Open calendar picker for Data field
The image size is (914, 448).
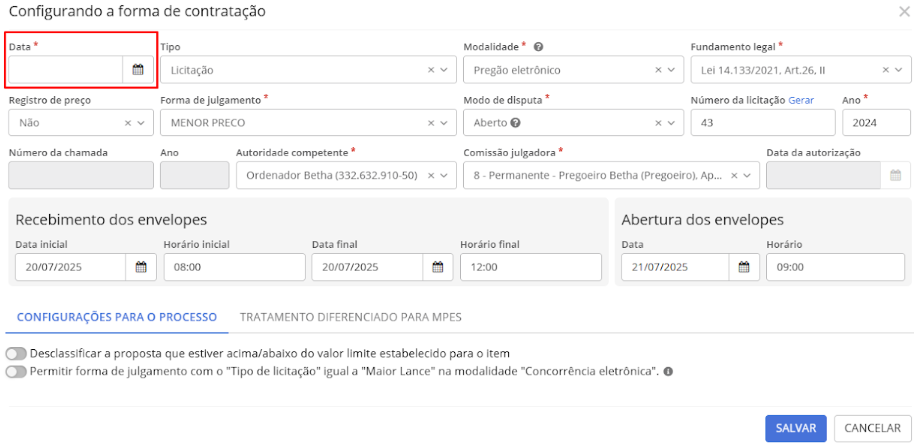pos(138,70)
